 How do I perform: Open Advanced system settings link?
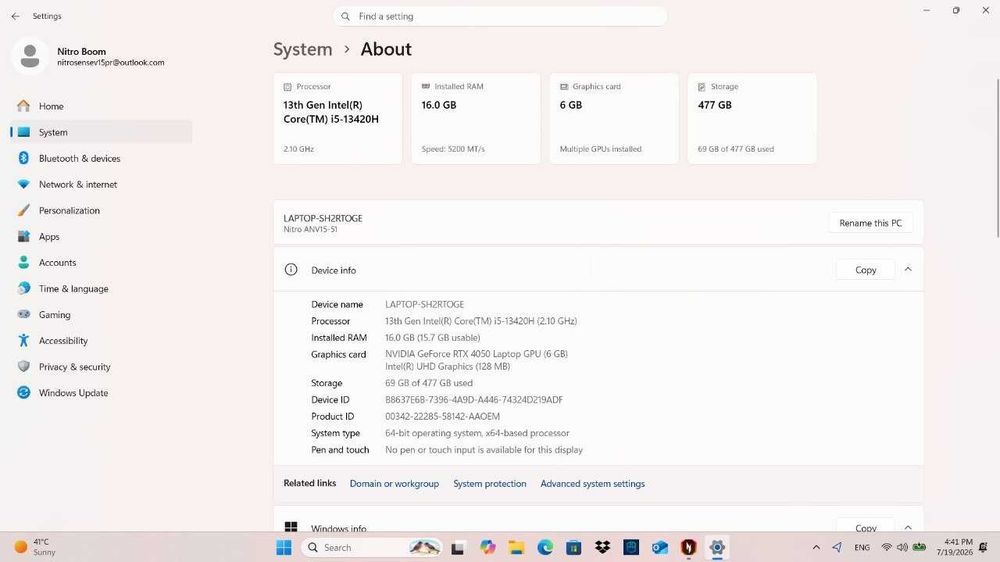(x=592, y=484)
